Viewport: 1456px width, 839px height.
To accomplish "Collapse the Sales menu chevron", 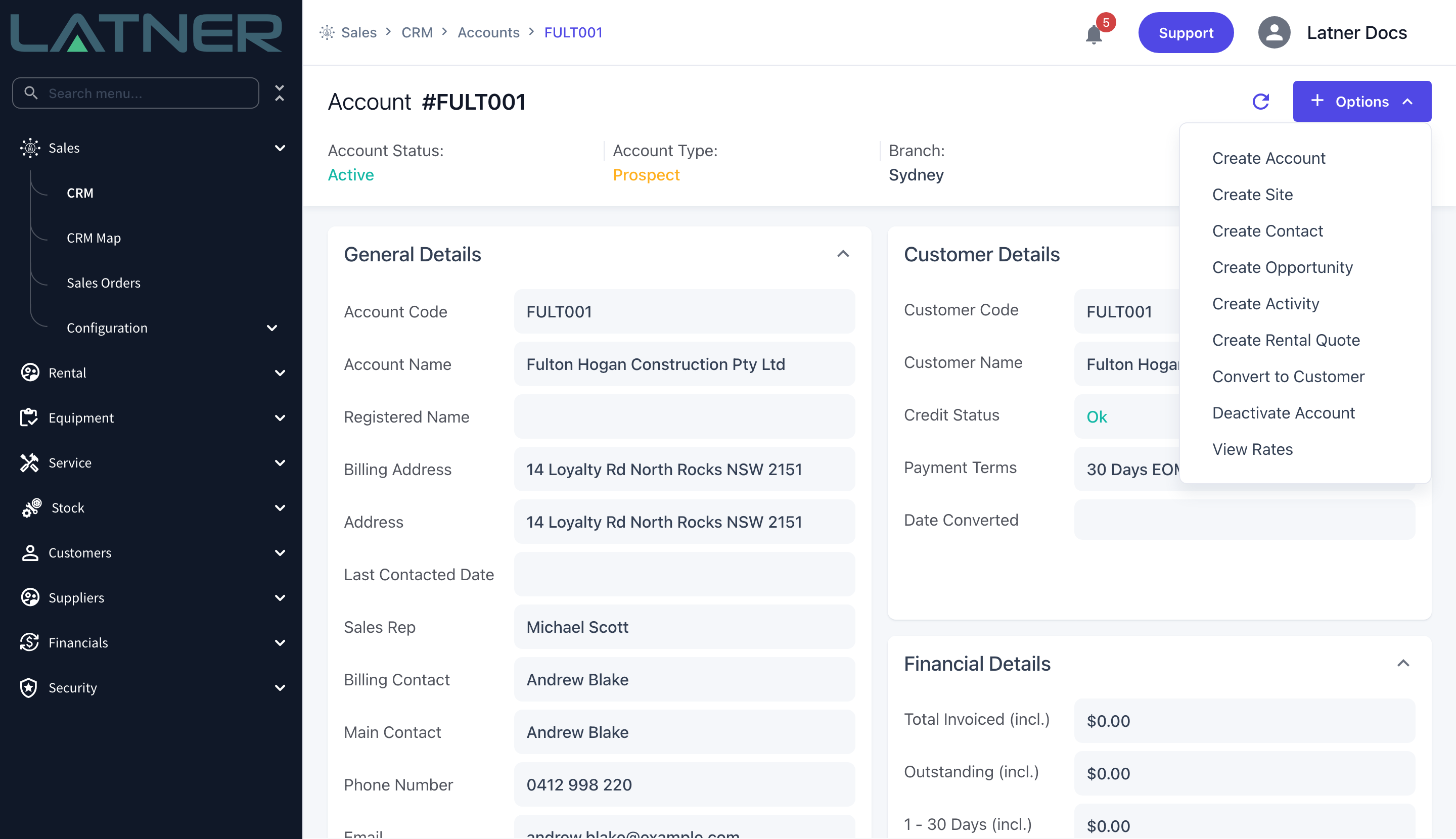I will click(x=280, y=148).
